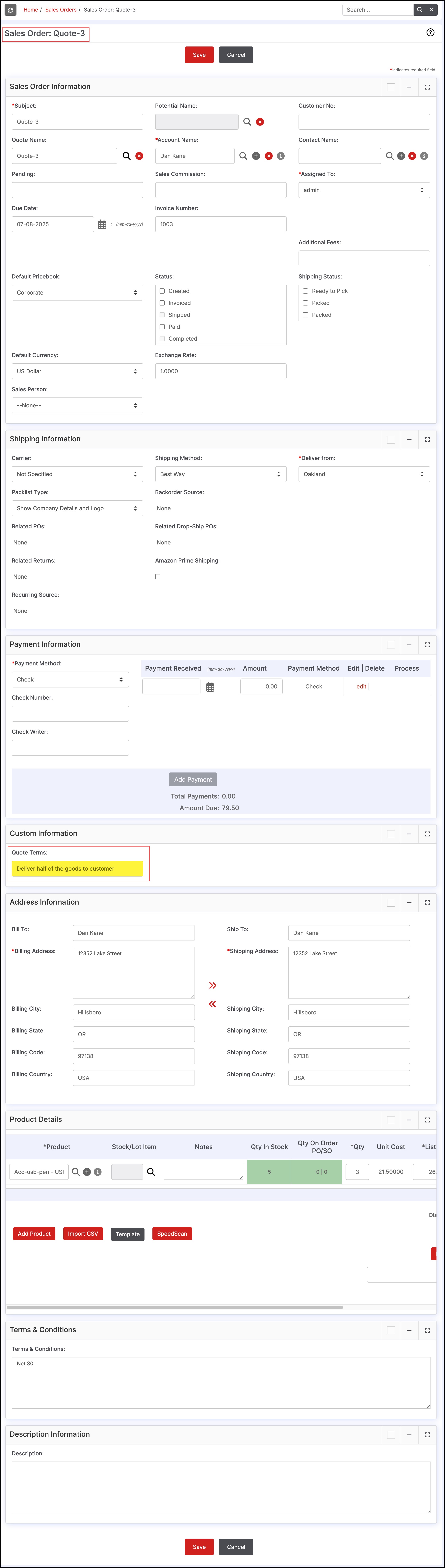Clear the top search box with the X

click(x=432, y=10)
